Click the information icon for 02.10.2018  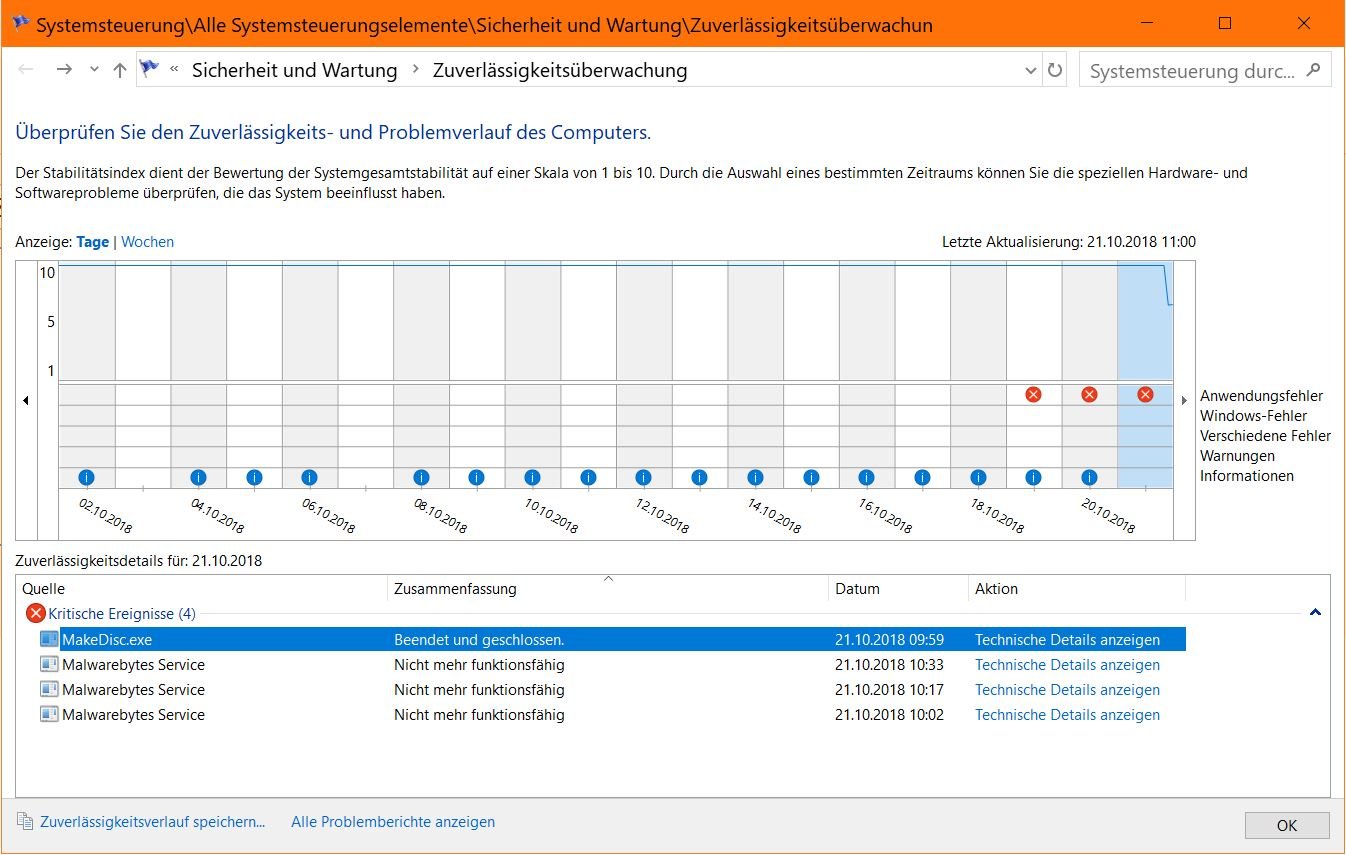click(86, 478)
